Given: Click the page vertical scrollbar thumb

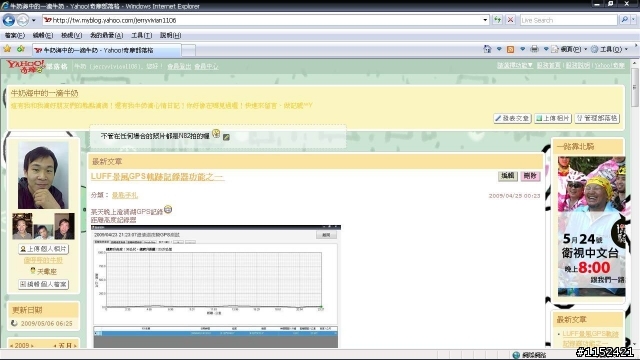Looking at the screenshot, I should (635, 87).
